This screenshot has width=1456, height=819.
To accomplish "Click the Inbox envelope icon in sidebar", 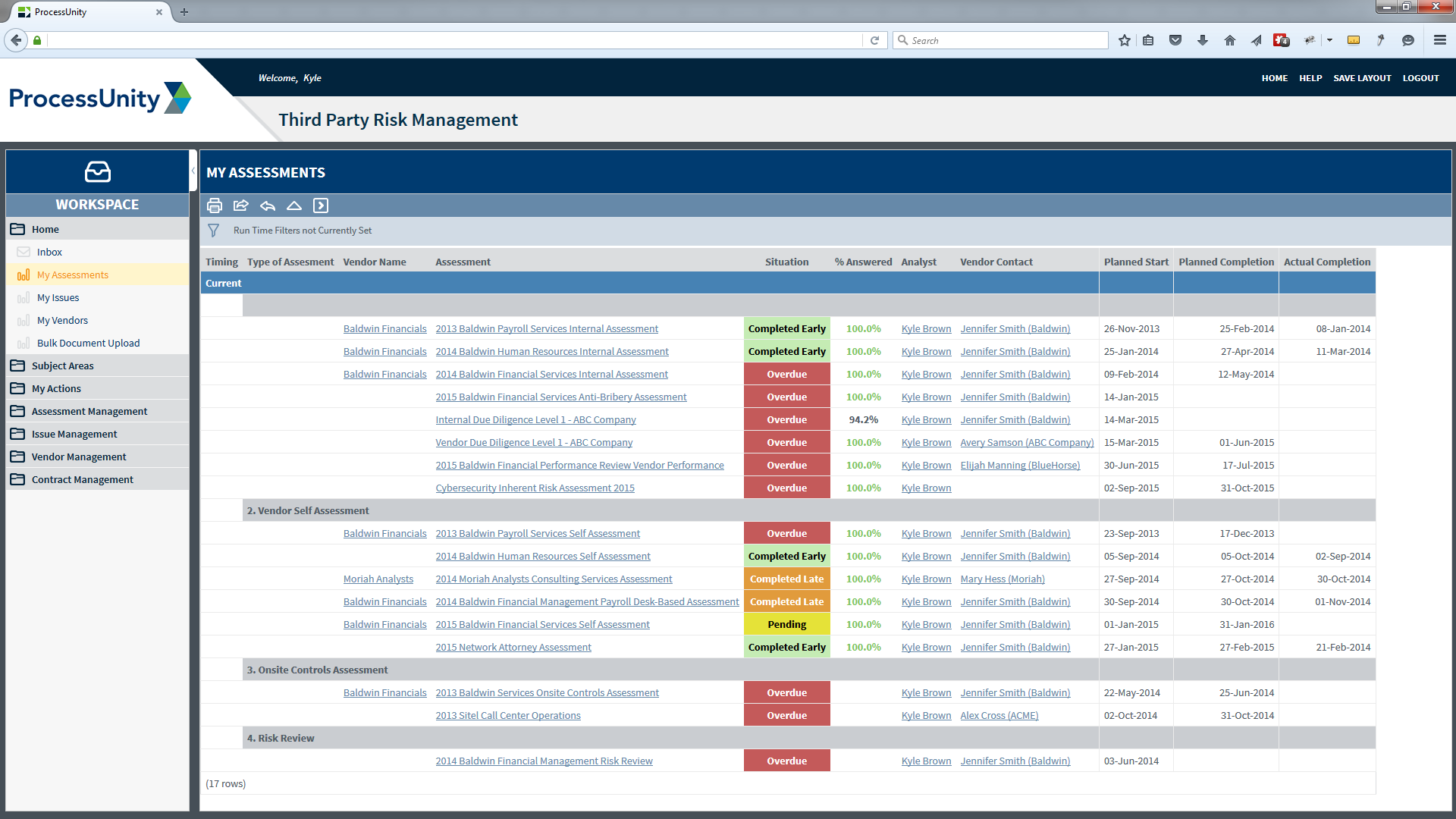I will point(24,252).
